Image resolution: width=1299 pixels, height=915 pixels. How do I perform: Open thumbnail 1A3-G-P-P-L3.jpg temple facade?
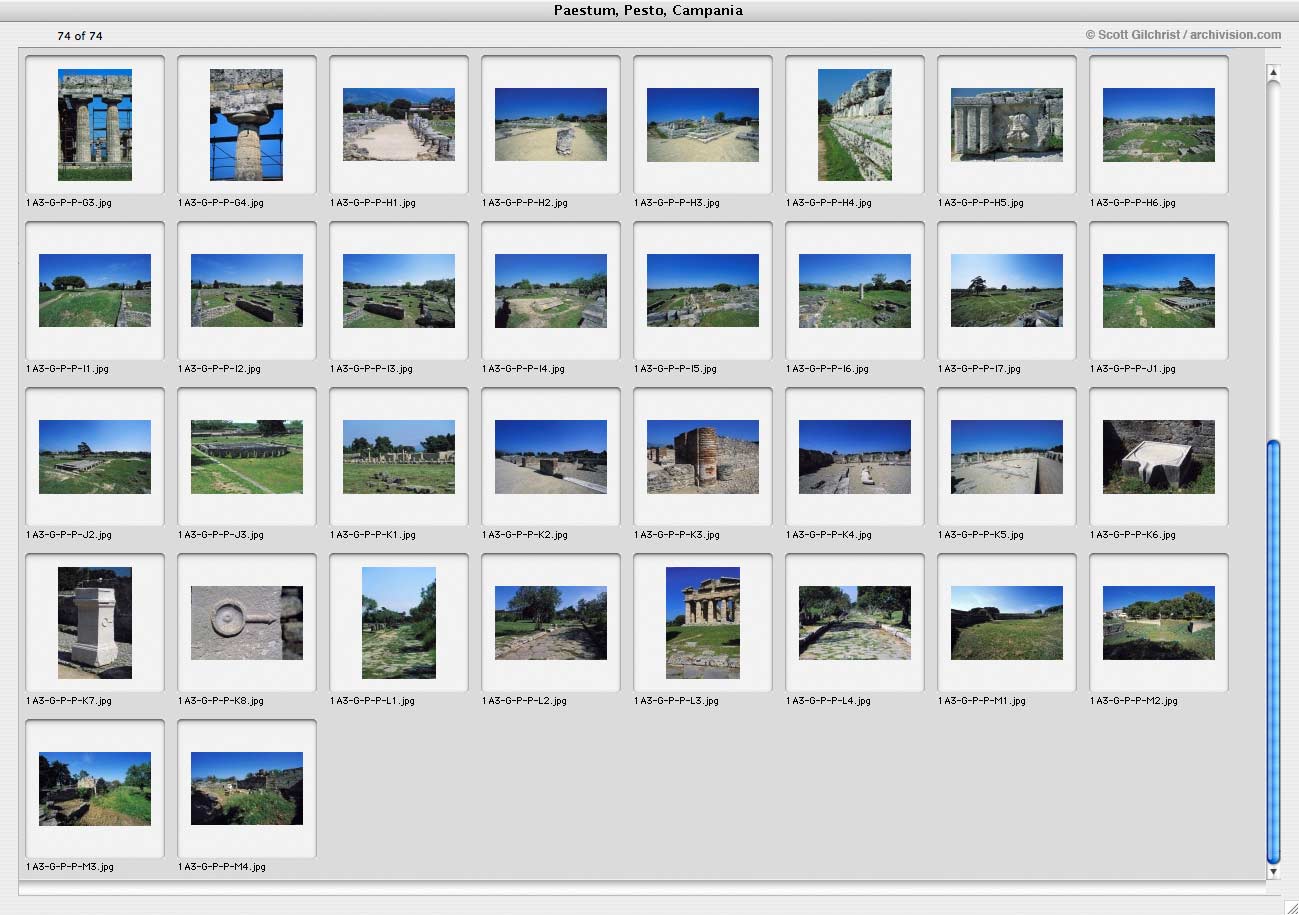click(703, 623)
